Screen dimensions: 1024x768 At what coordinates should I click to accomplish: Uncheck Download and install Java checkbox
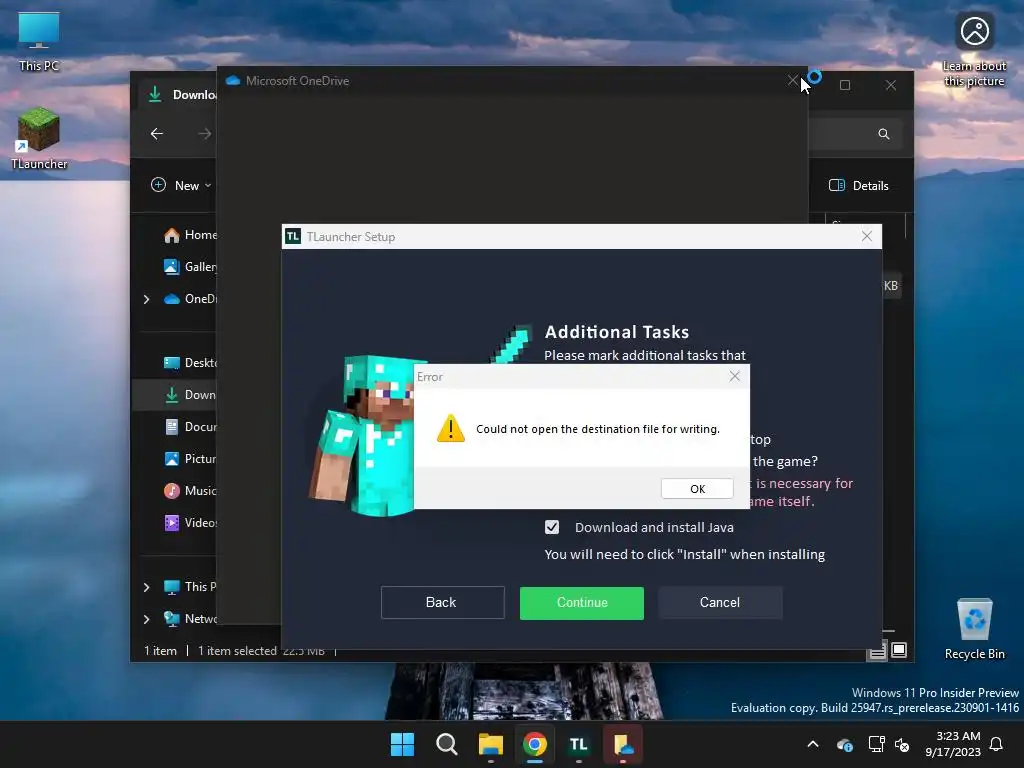552,527
